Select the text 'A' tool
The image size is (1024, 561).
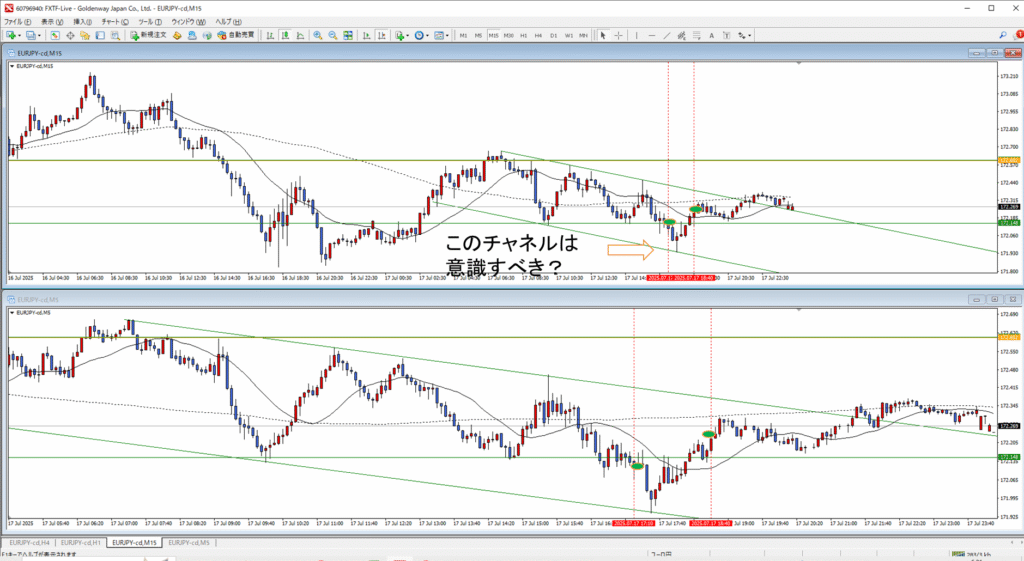pos(711,35)
